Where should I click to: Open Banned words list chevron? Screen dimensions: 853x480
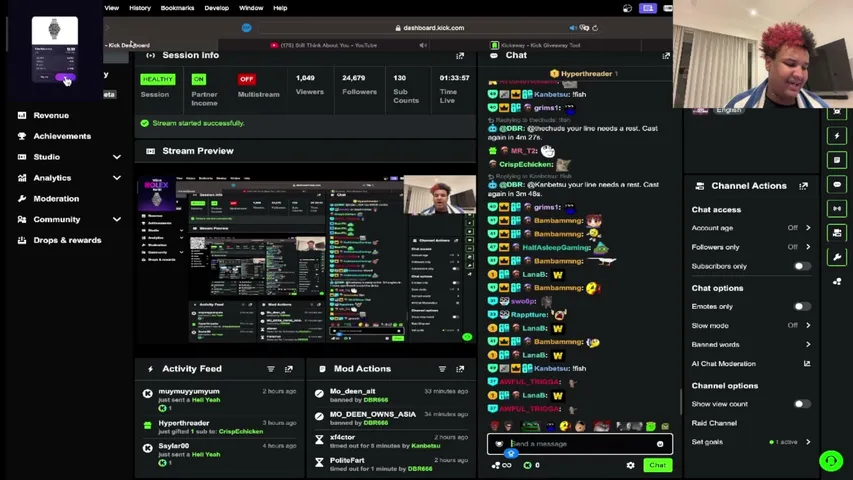click(808, 344)
